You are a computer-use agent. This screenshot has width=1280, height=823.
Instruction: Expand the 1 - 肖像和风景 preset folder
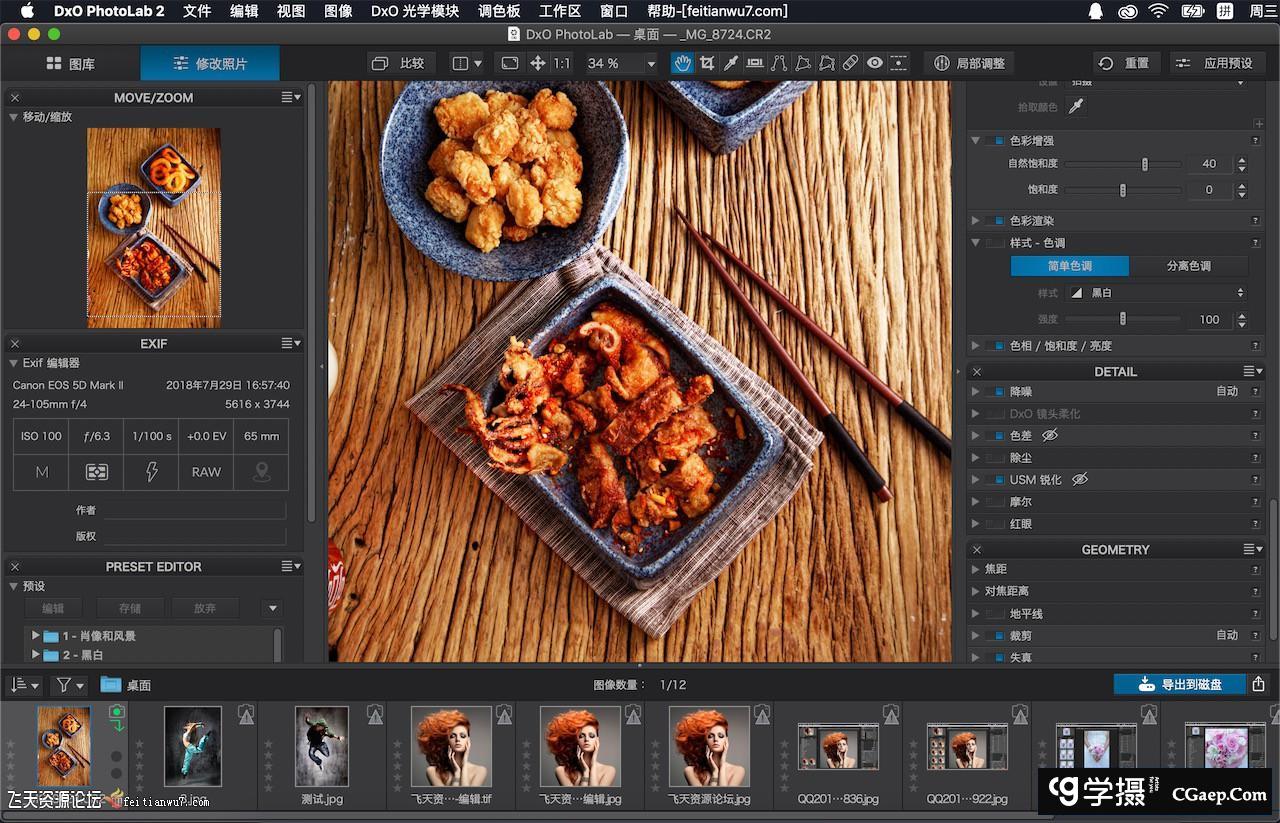click(36, 636)
